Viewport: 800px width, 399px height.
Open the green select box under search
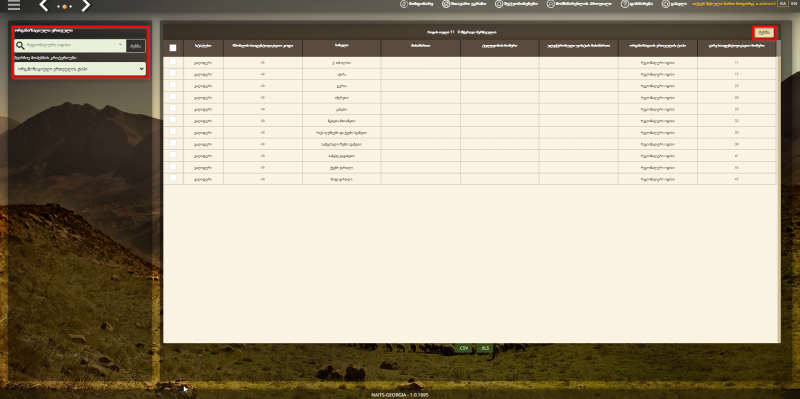click(x=80, y=68)
